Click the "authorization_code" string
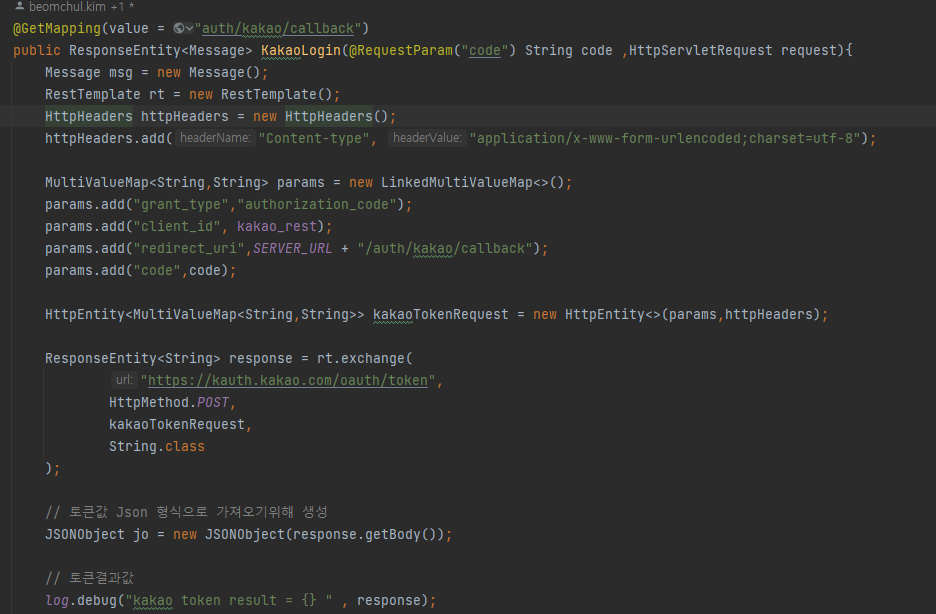This screenshot has height=614, width=936. [x=317, y=205]
